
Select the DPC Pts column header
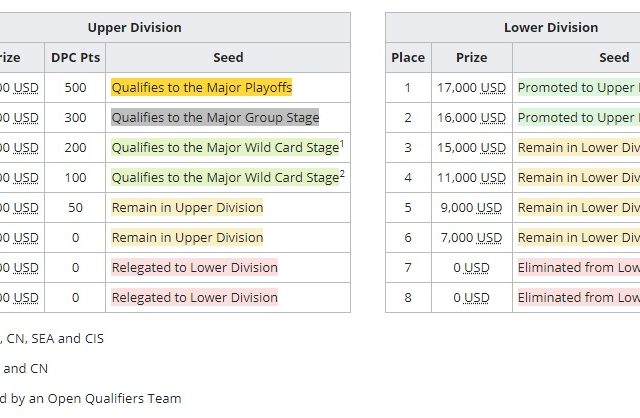76,58
